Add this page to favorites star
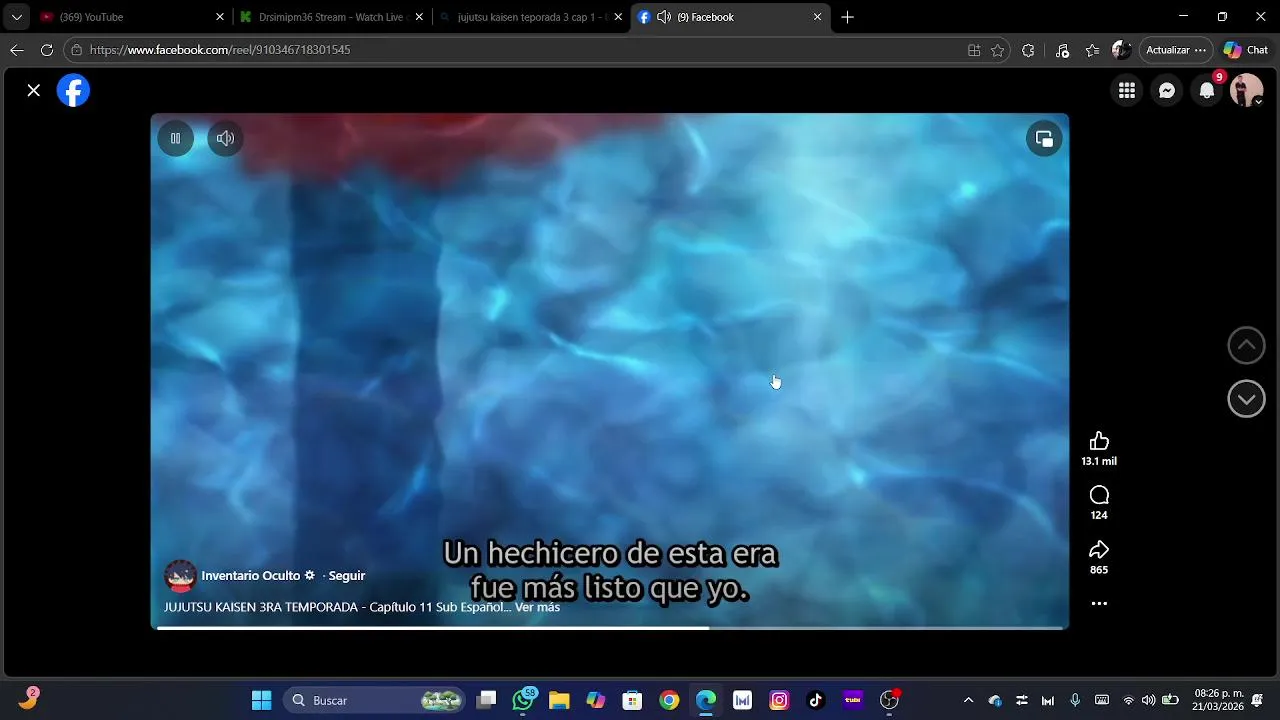1280x720 pixels. (997, 50)
